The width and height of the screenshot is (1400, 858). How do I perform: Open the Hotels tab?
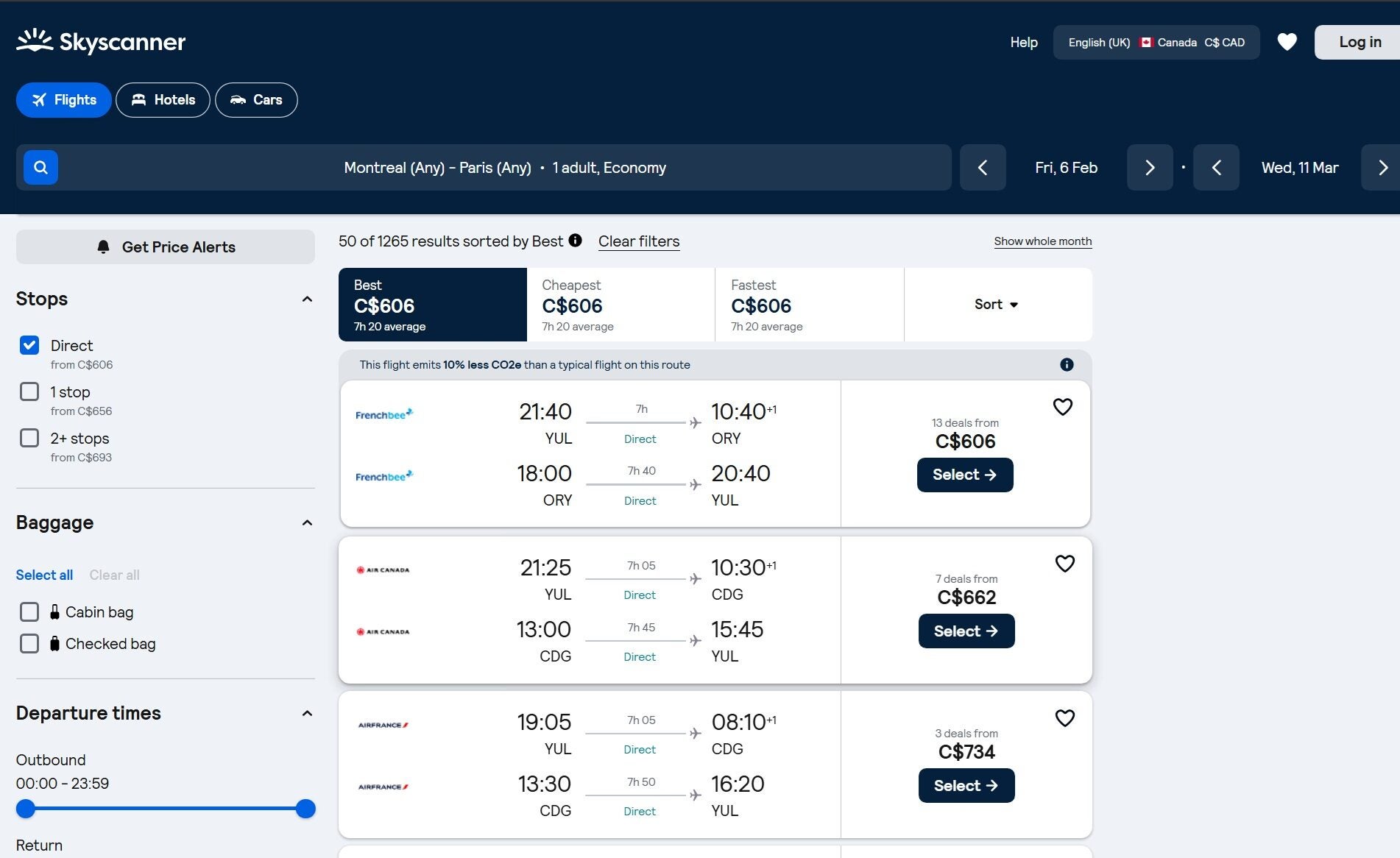click(163, 100)
